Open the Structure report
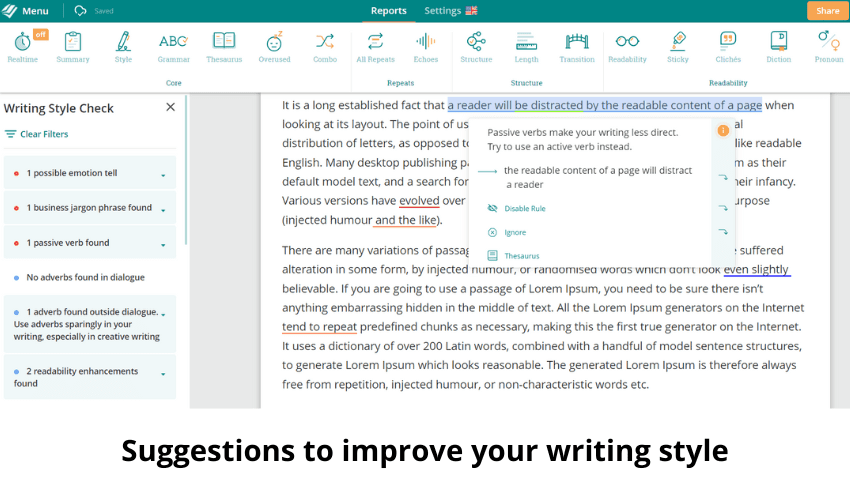This screenshot has height=500, width=850. click(476, 47)
